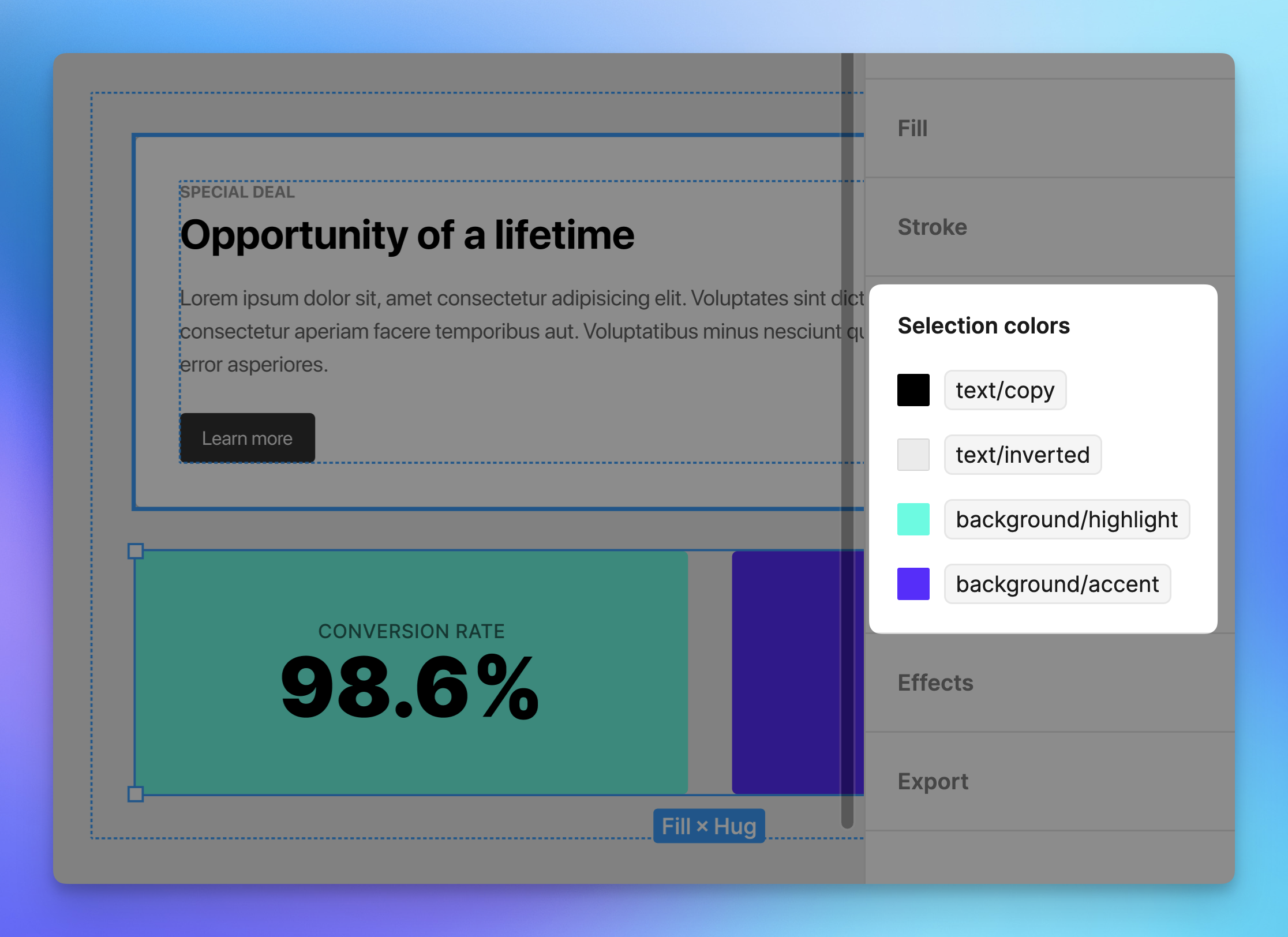Expand the Fill panel section
This screenshot has width=1288, height=937.
tap(912, 126)
